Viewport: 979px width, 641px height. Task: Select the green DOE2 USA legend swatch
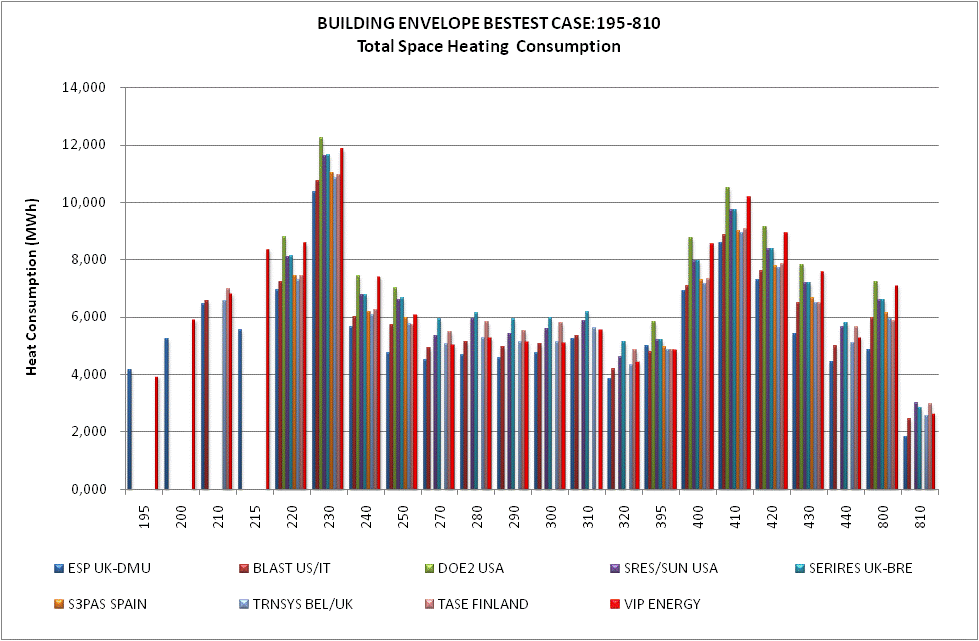pyautogui.click(x=428, y=569)
